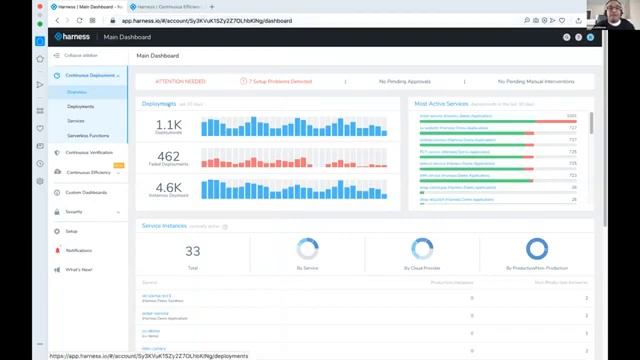Click the heart icon in browser sidebar

(x=40, y=128)
